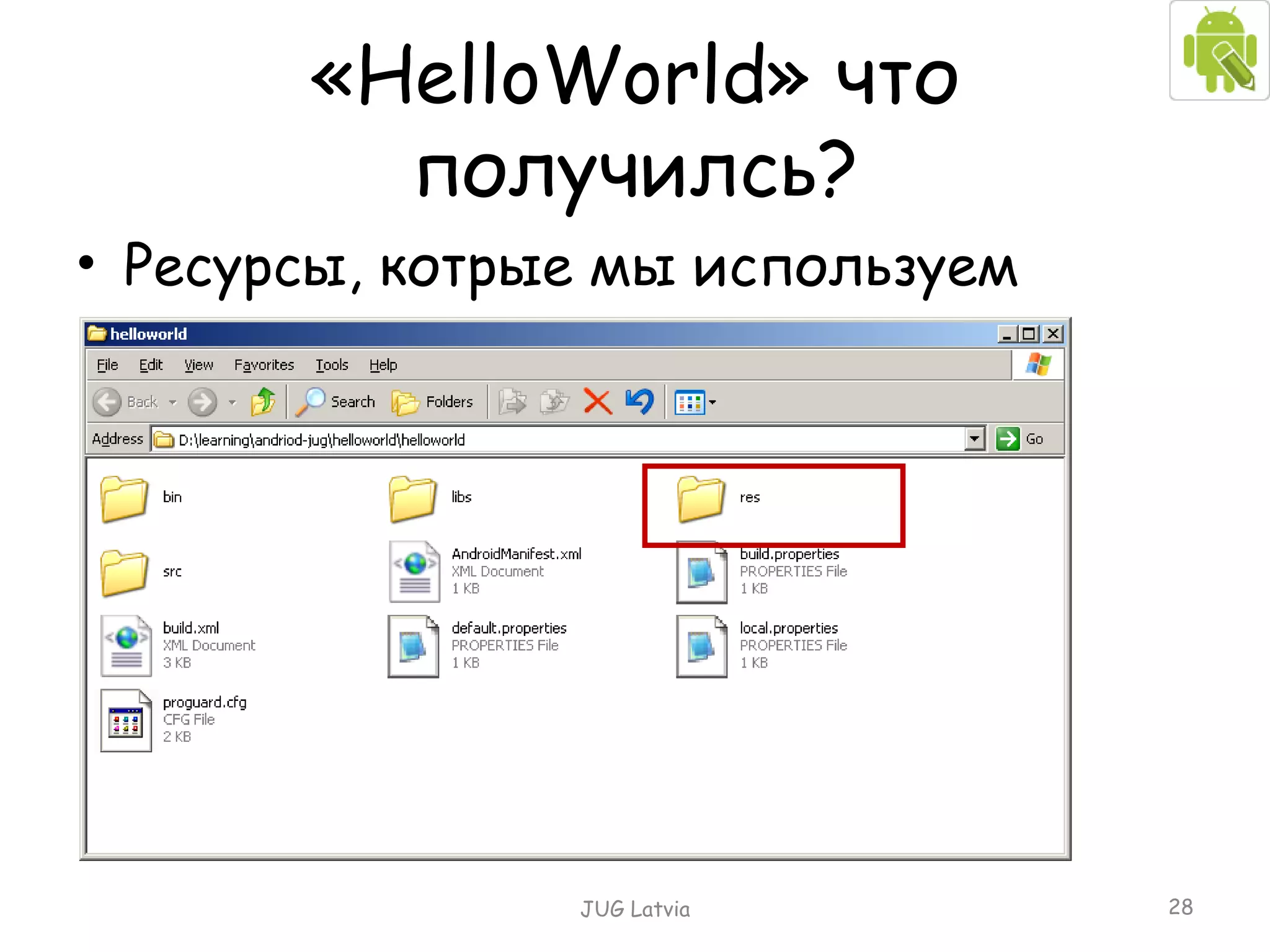Screen dimensions: 1270x952
Task: Click the Forward navigation arrow icon
Action: tap(202, 402)
